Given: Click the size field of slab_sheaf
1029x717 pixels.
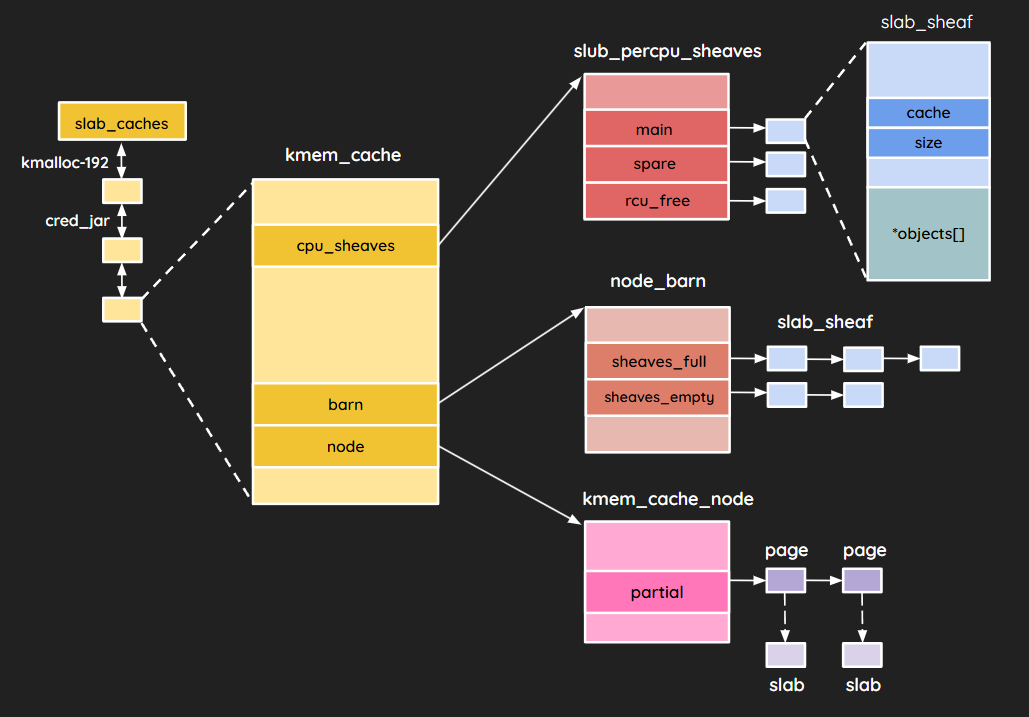Looking at the screenshot, I should click(x=929, y=143).
